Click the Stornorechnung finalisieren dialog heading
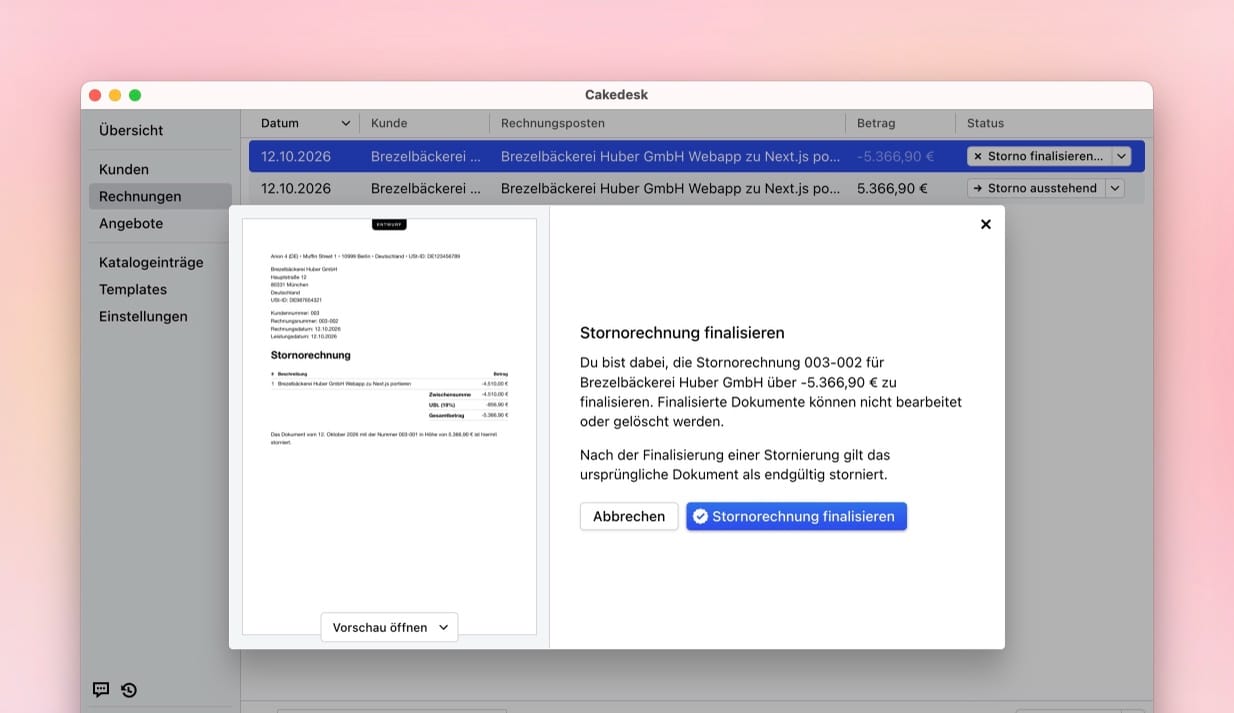The height and width of the screenshot is (713, 1234). (x=682, y=333)
